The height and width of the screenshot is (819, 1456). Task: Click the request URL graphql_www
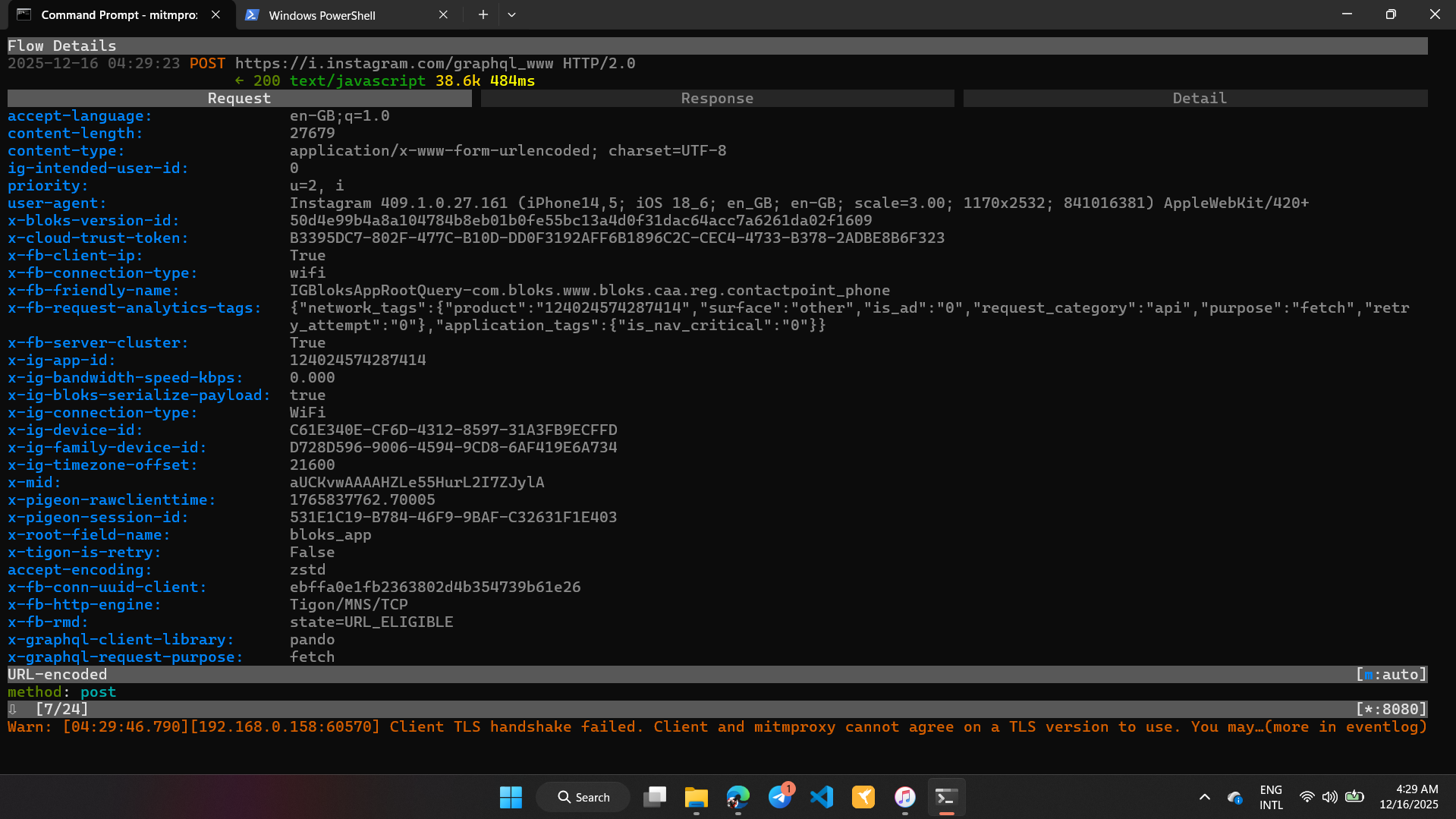tap(394, 64)
